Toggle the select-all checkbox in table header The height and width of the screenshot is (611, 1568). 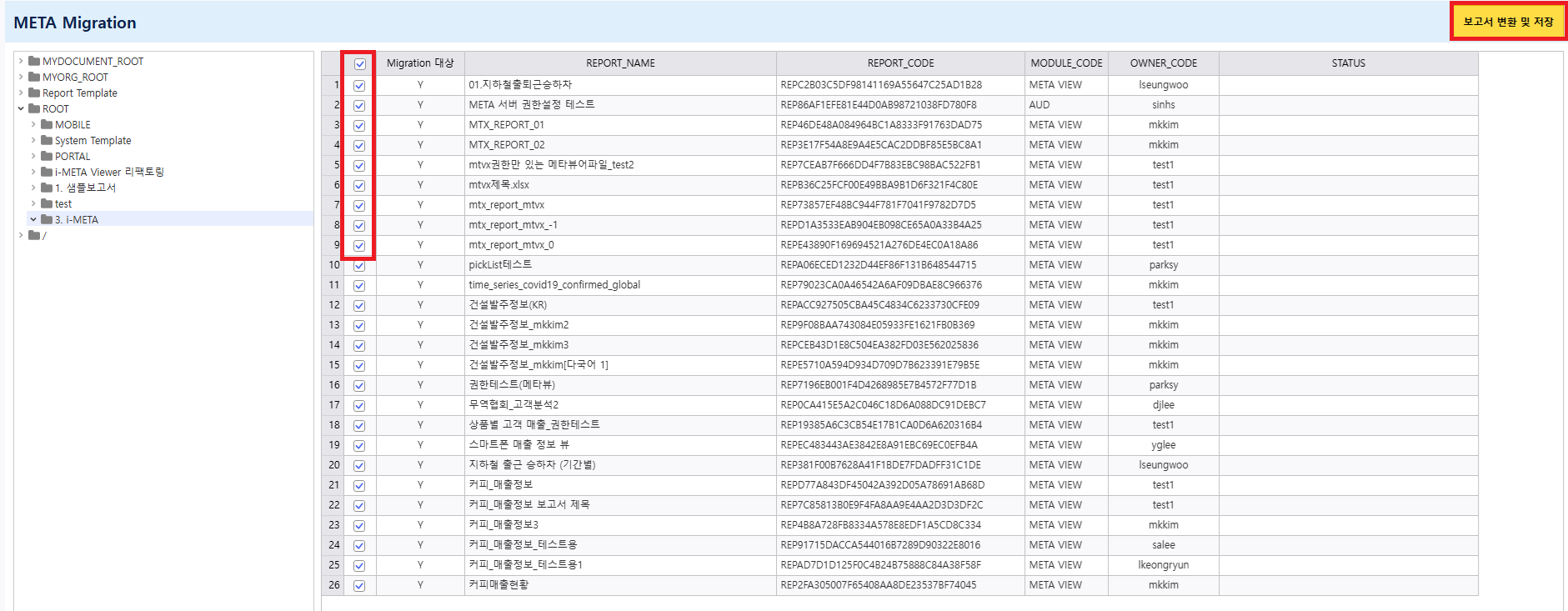pos(360,64)
